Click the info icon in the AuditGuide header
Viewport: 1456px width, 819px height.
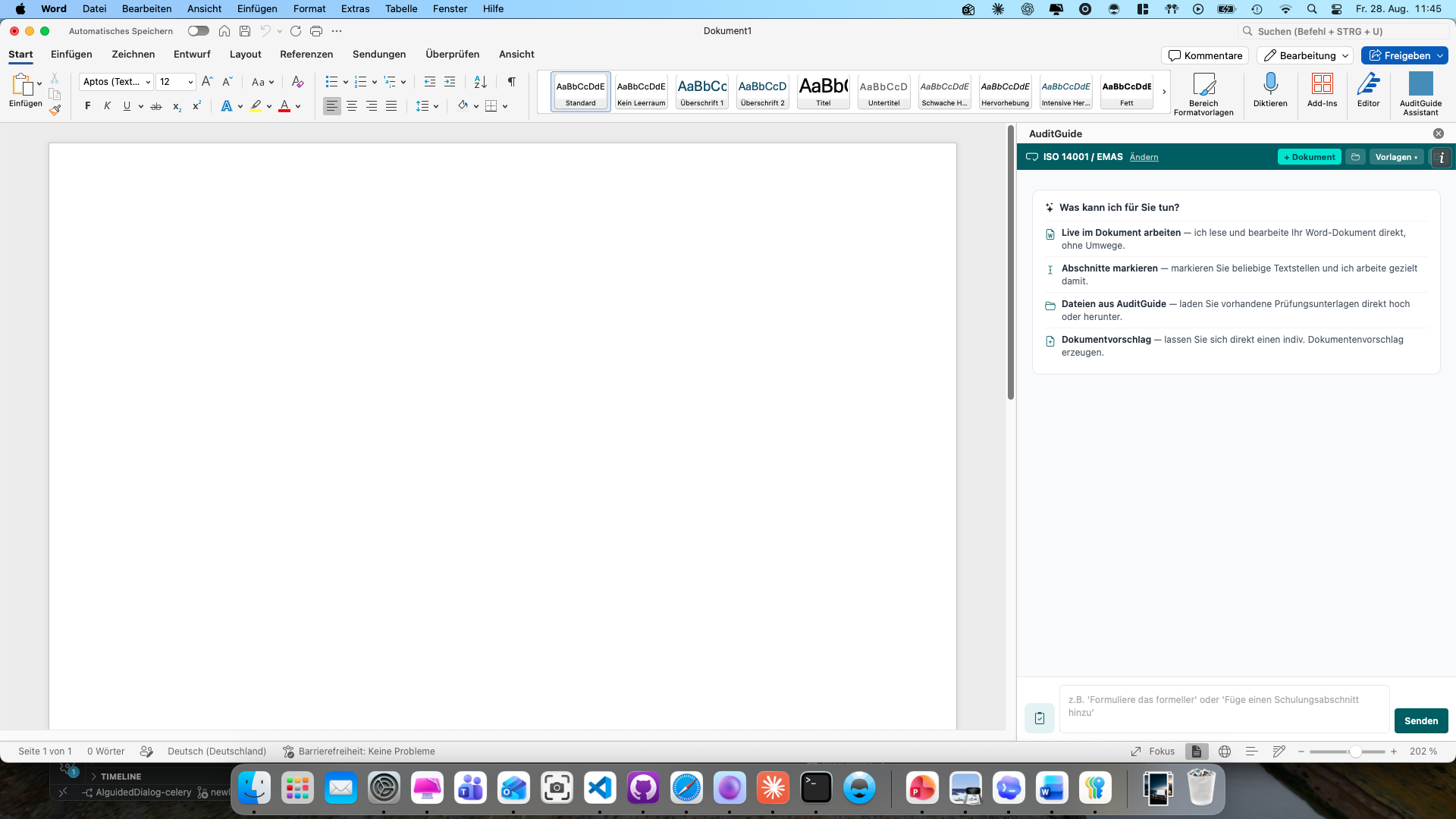click(x=1442, y=158)
